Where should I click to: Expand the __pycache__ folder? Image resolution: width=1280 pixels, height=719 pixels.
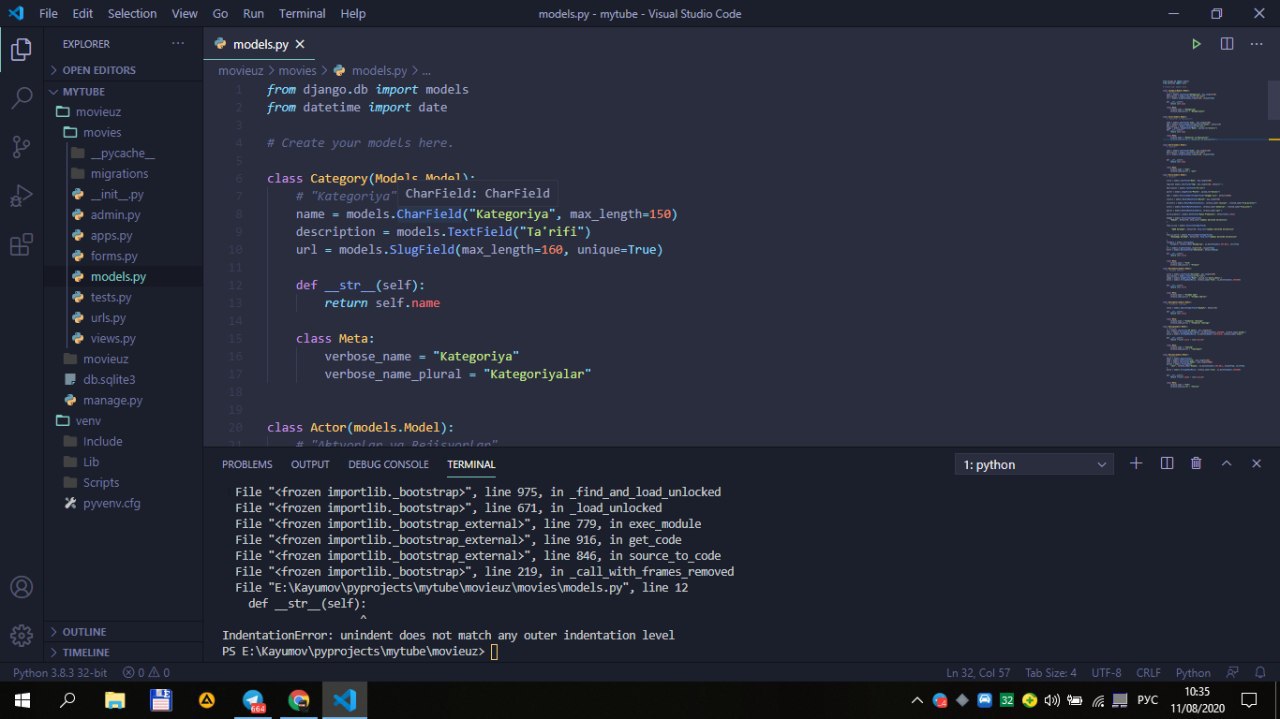125,153
